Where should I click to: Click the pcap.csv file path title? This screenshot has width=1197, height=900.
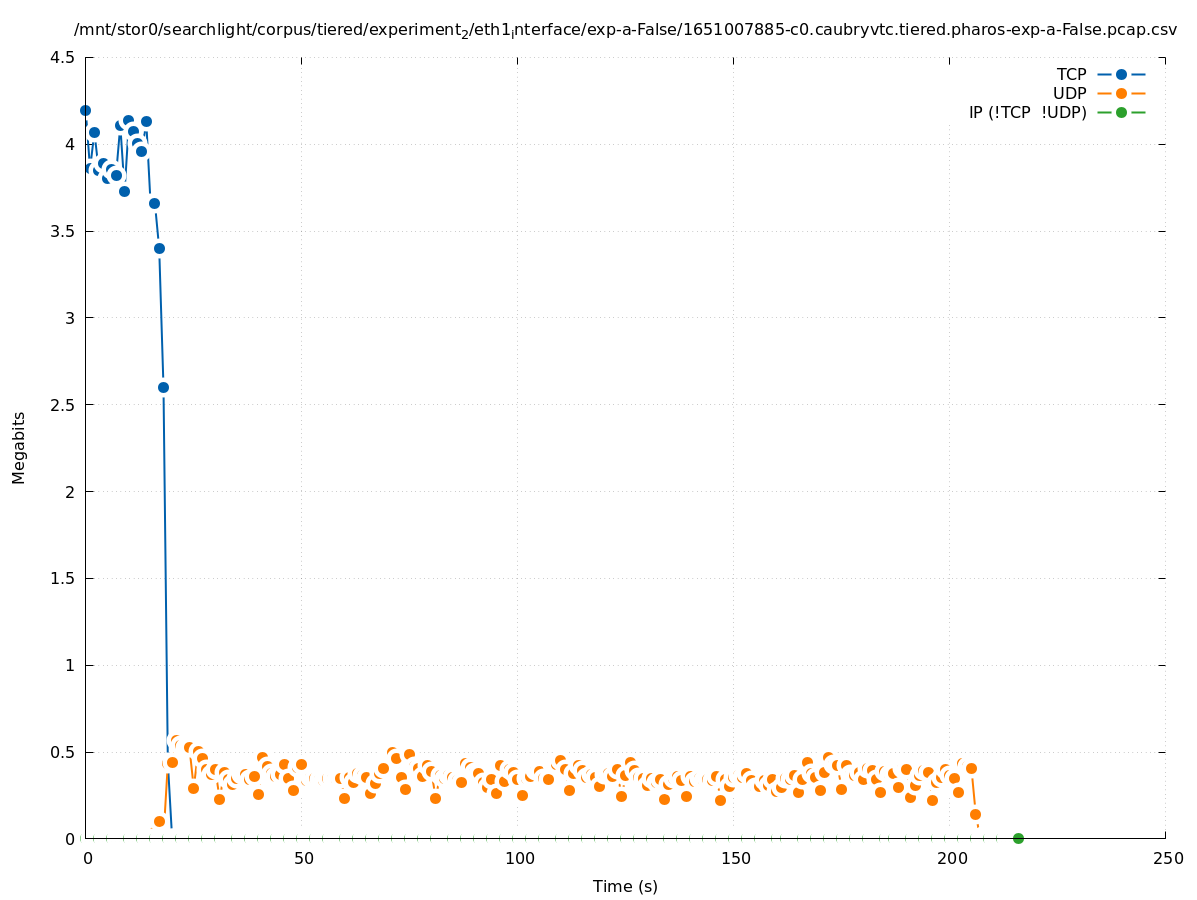[625, 30]
